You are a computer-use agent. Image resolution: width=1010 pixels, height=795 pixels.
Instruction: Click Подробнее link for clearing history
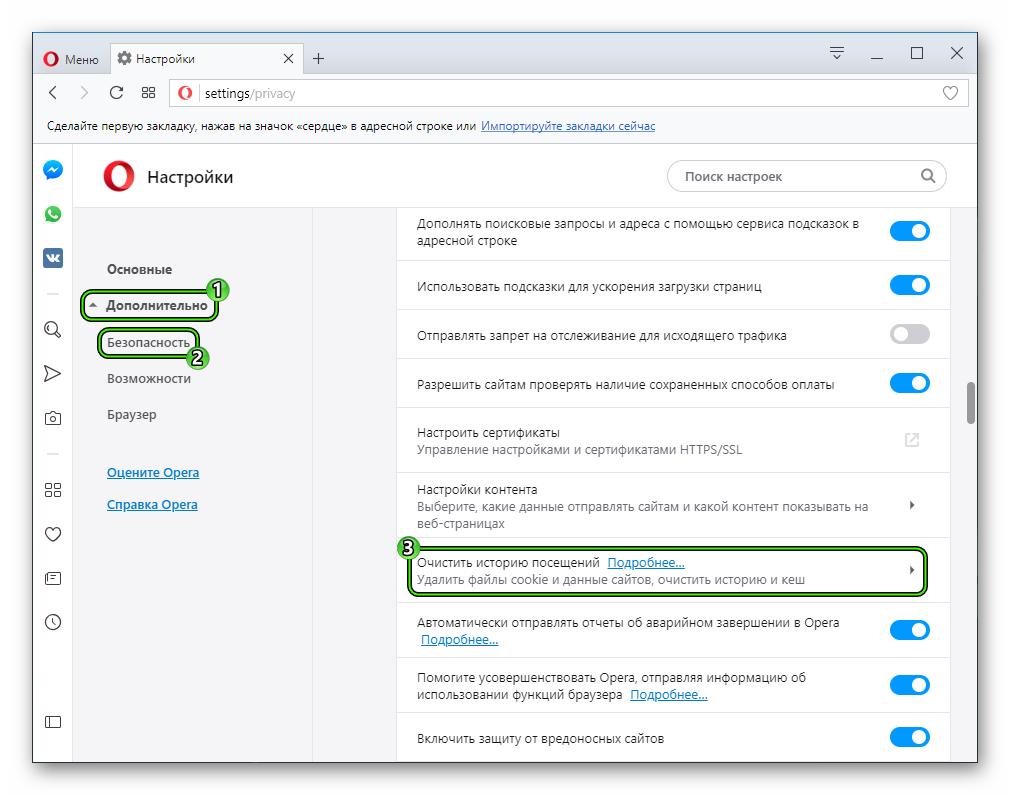(646, 562)
